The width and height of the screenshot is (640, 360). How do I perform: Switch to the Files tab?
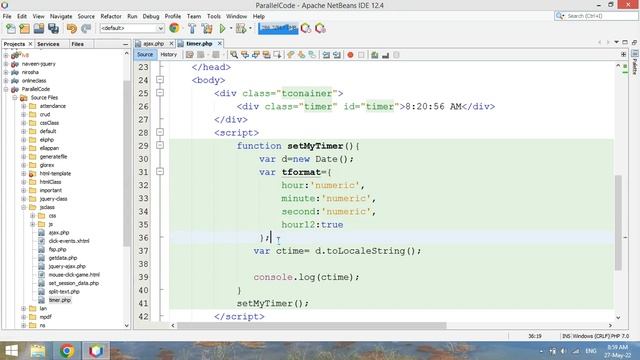tap(78, 44)
